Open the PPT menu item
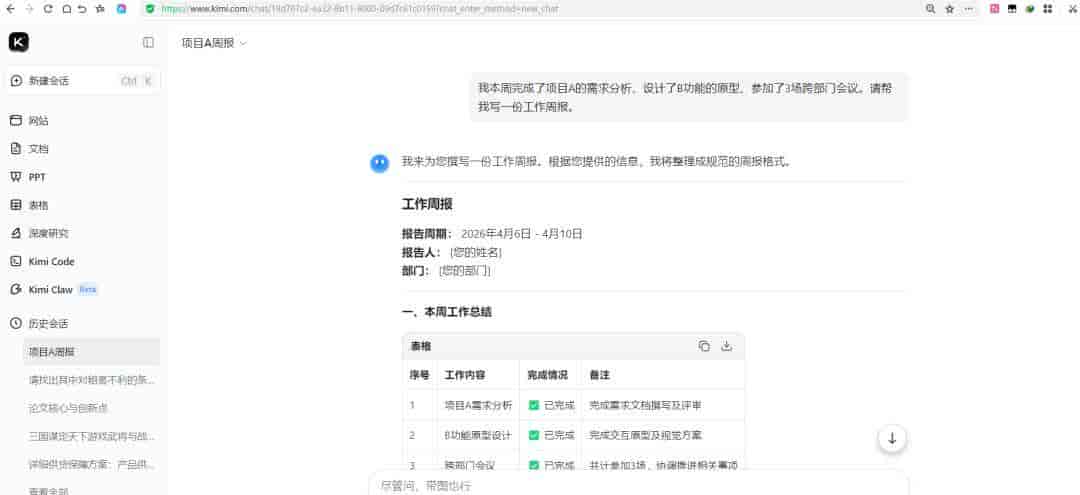1080x495 pixels. [85, 177]
